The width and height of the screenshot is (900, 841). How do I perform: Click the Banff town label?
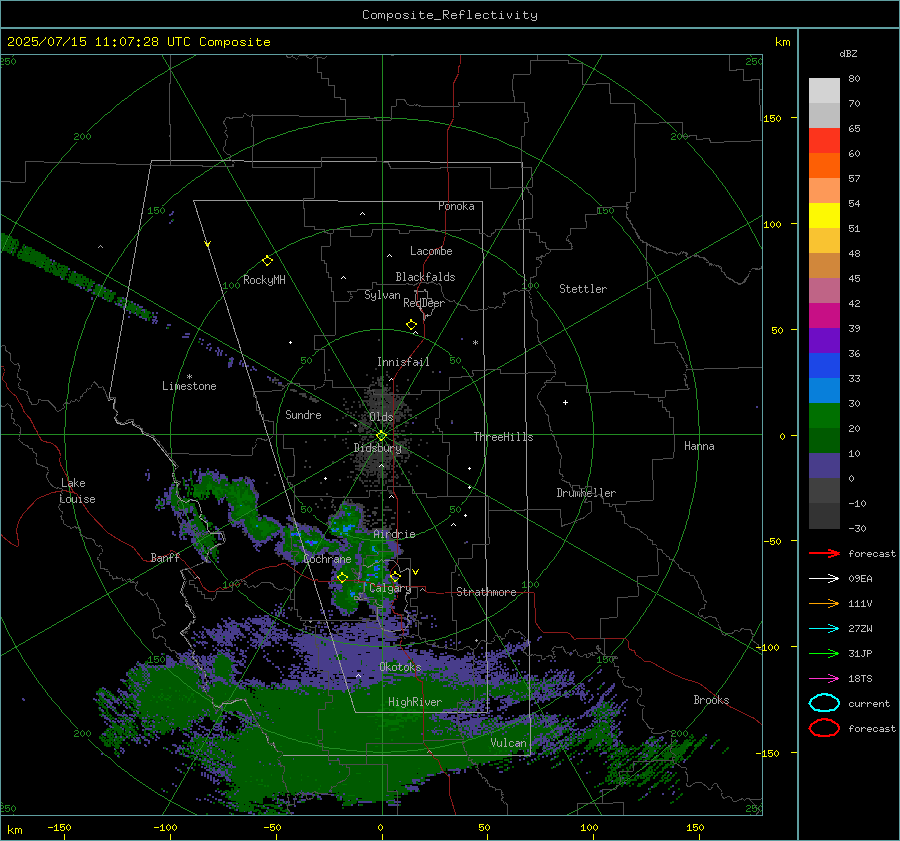(165, 558)
